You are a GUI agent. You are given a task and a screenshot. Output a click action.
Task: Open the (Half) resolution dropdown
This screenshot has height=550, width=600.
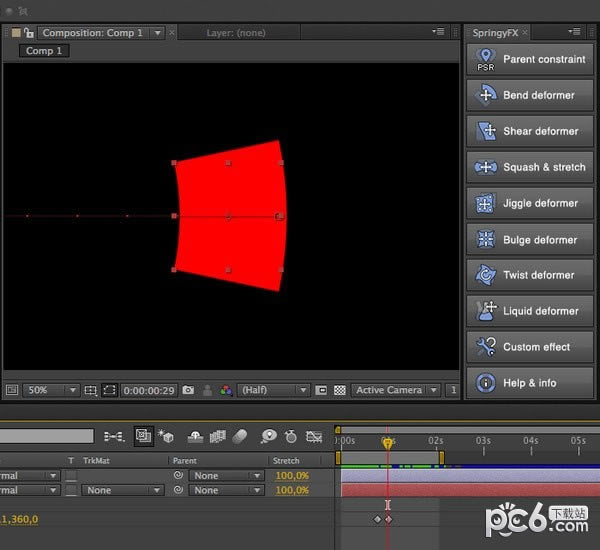click(273, 390)
